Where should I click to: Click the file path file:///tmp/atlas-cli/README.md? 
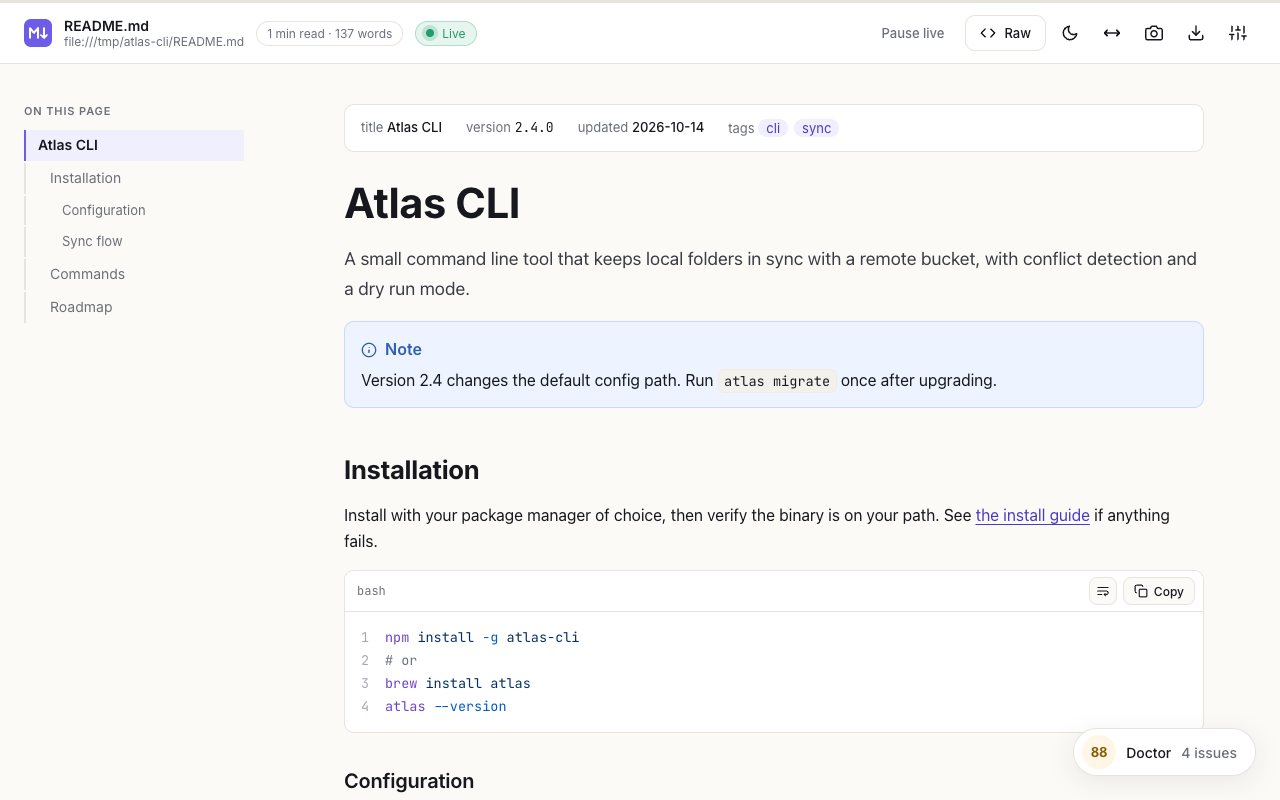click(154, 42)
